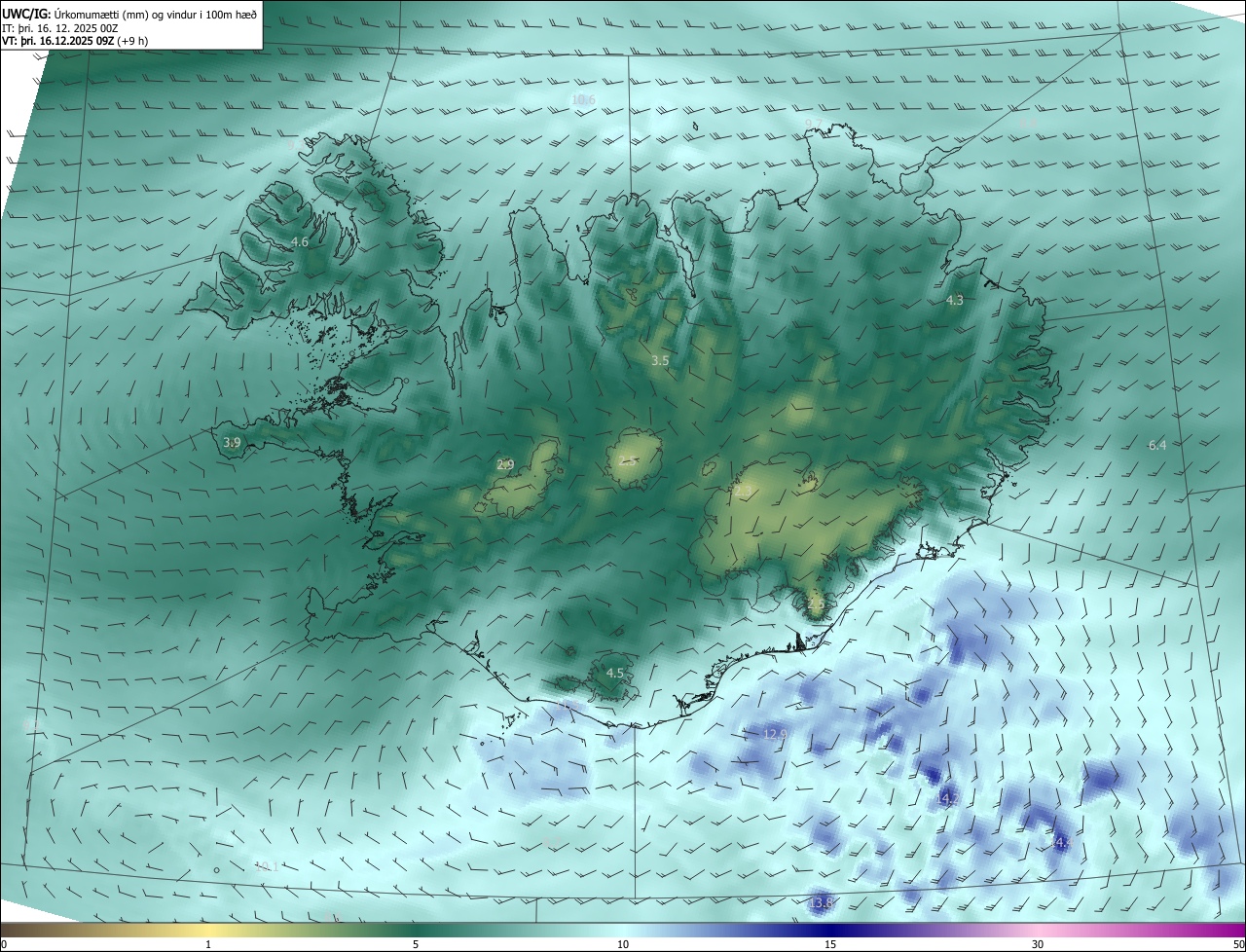The image size is (1246, 952).
Task: Click the '50' tick on the color scale
Action: (x=1238, y=944)
